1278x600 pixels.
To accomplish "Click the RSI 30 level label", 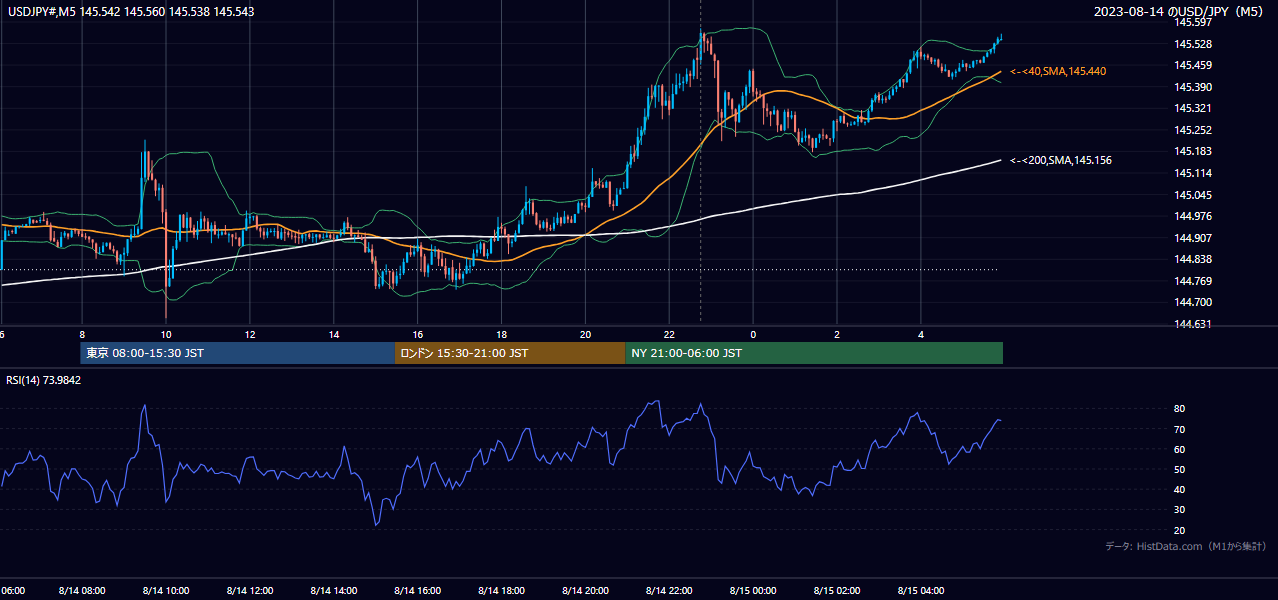I will click(1180, 510).
